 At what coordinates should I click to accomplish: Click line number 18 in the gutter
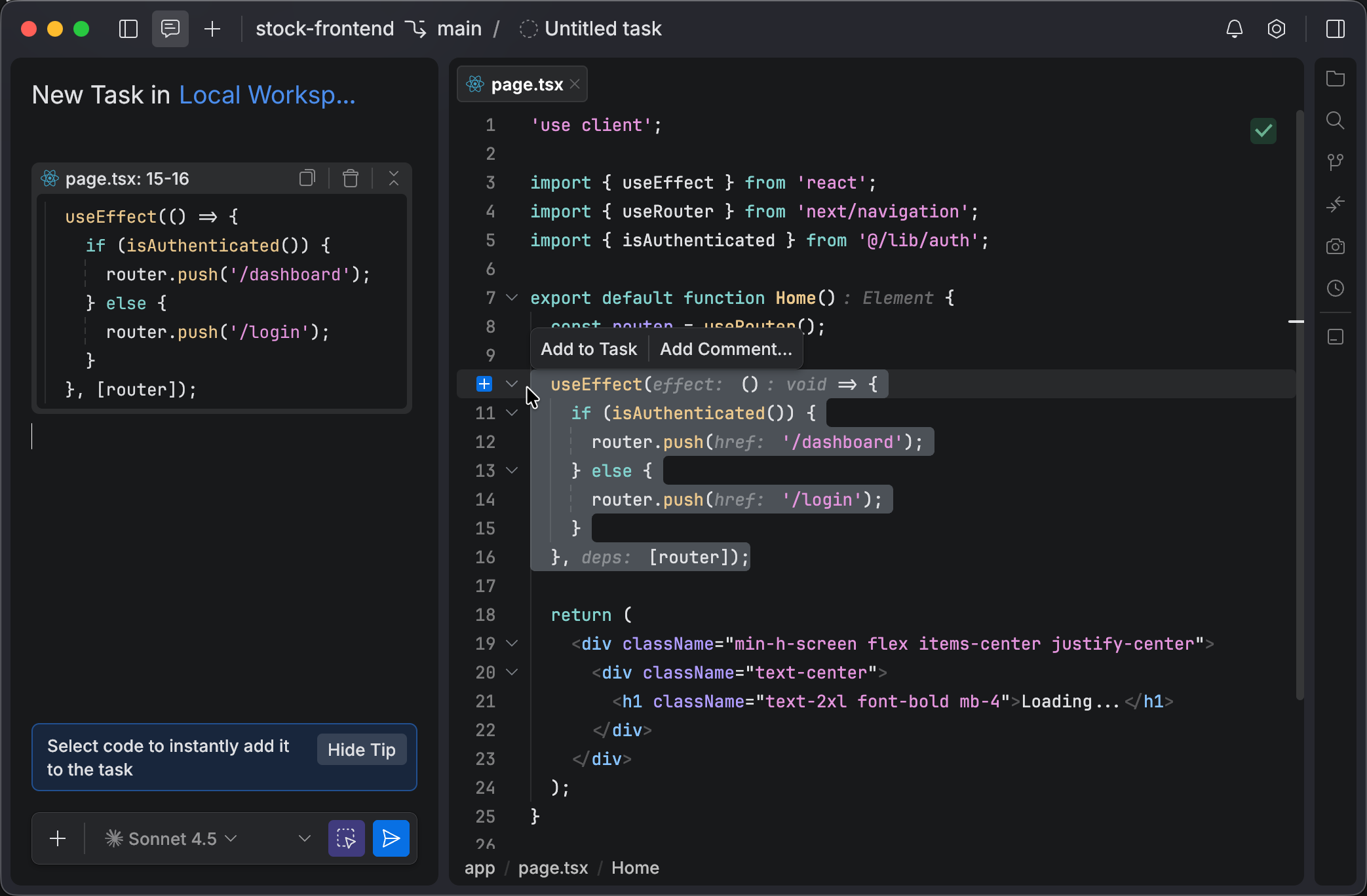click(485, 614)
